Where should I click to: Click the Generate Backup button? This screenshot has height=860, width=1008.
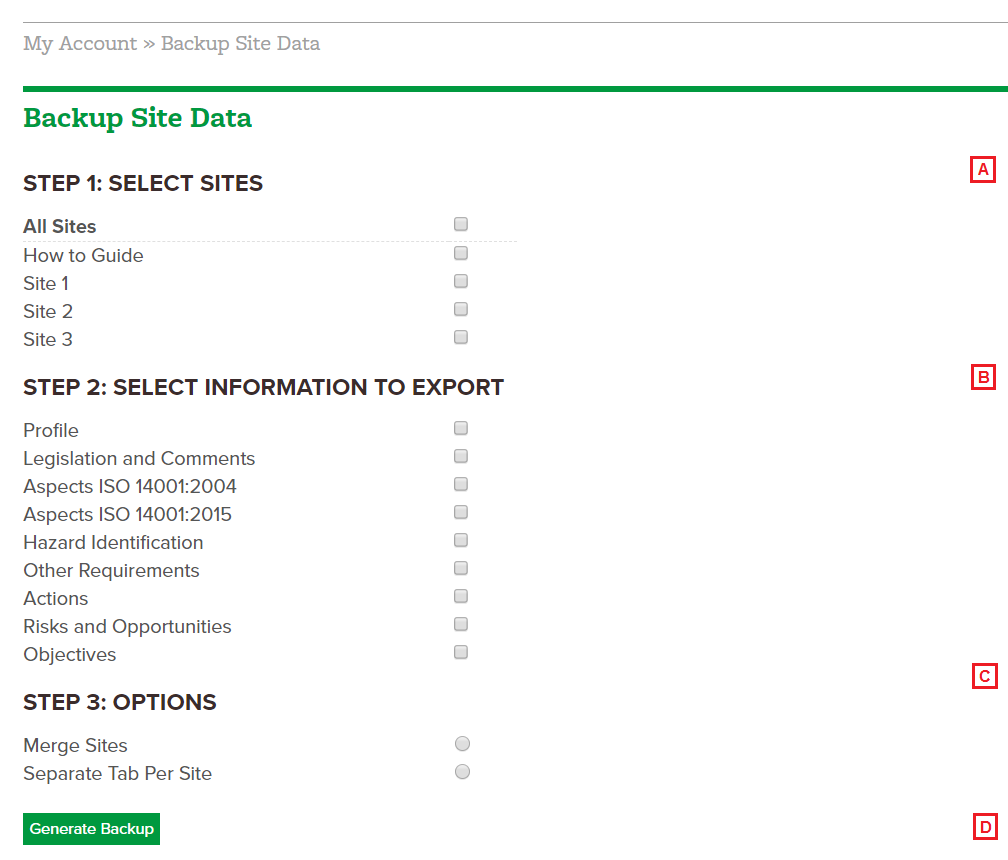(x=91, y=829)
